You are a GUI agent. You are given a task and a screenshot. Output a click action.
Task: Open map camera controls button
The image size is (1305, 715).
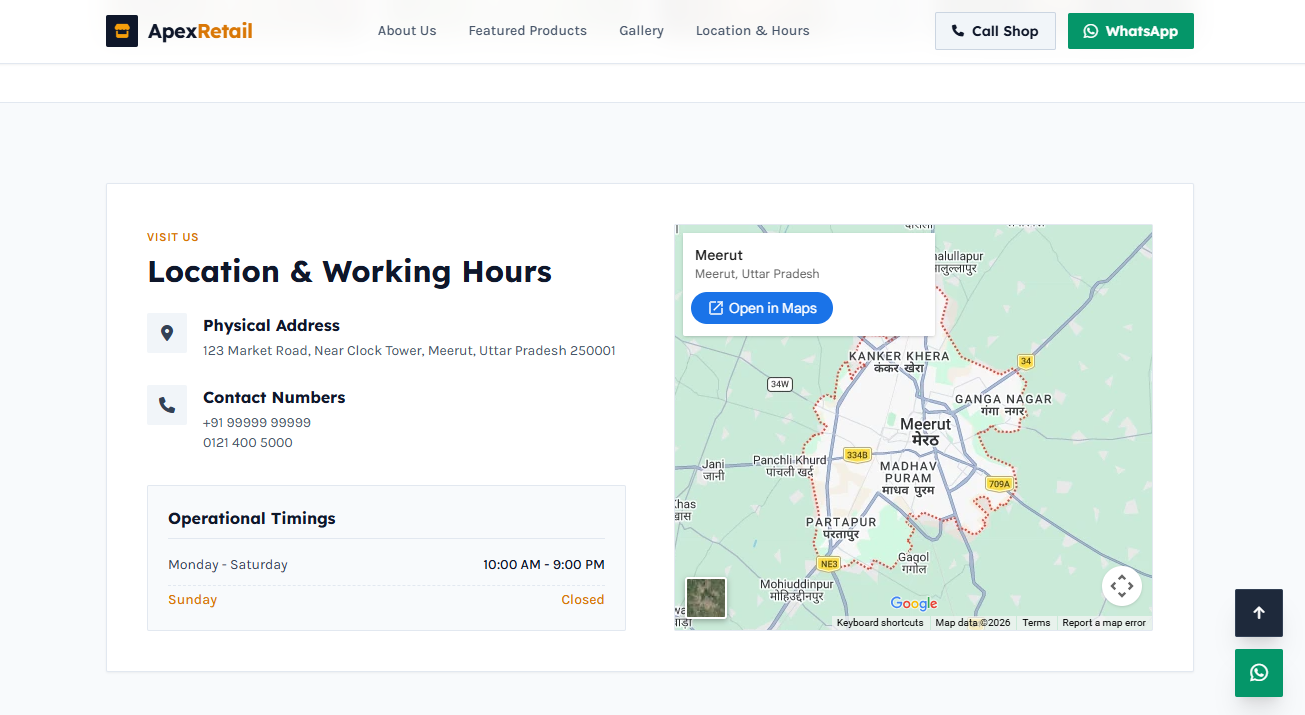point(1122,586)
